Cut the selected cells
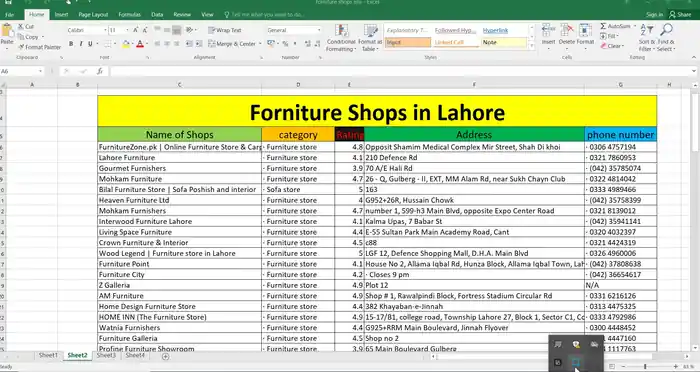Screen dimensions: 700x372 pos(26,27)
